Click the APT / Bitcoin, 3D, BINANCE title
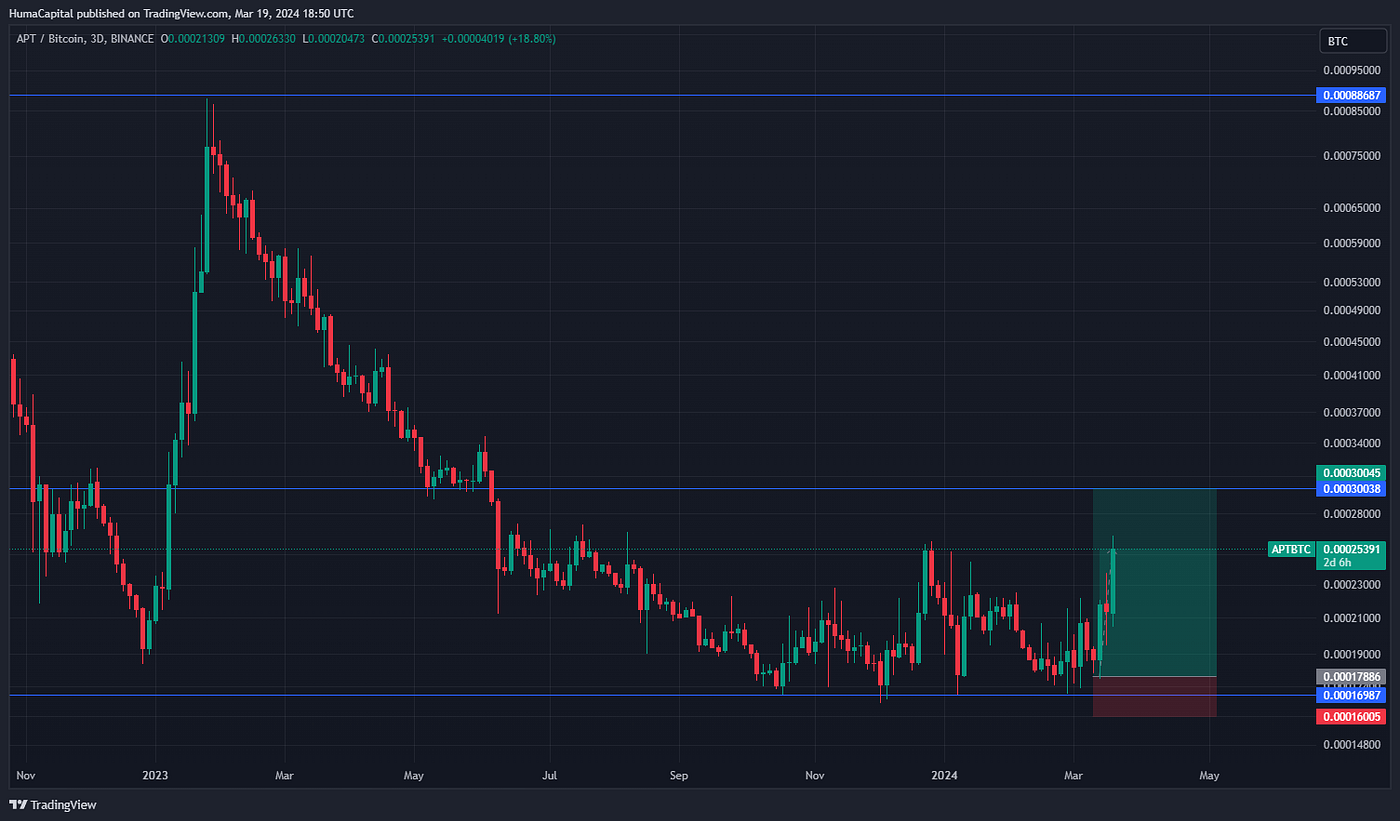This screenshot has width=1400, height=821. (84, 39)
